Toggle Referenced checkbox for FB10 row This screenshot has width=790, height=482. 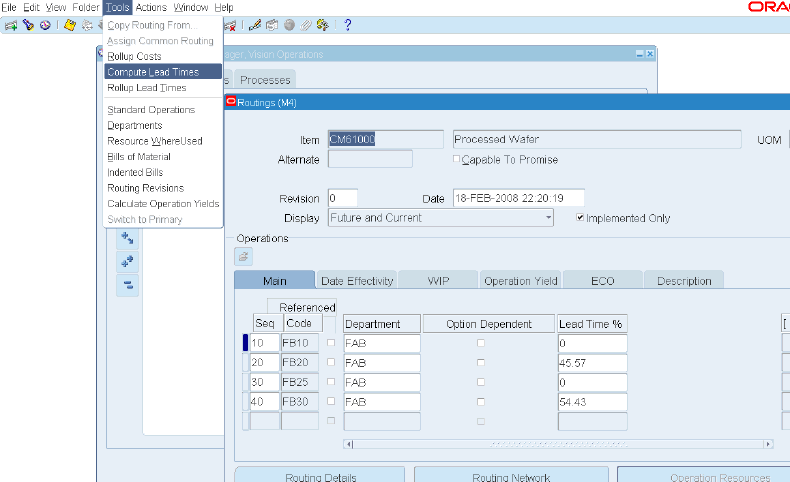pyautogui.click(x=331, y=342)
